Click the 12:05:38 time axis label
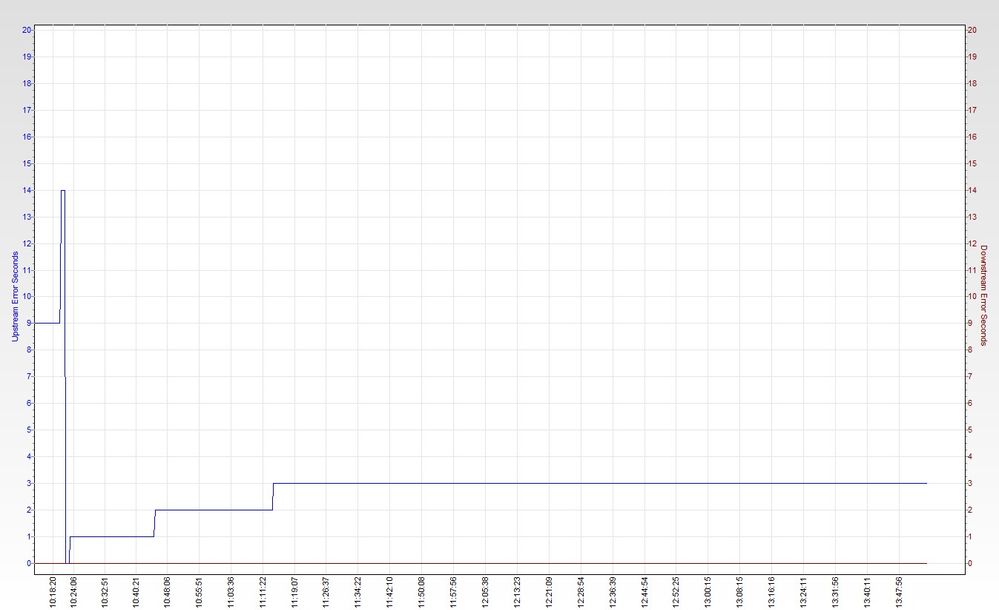 (485, 592)
